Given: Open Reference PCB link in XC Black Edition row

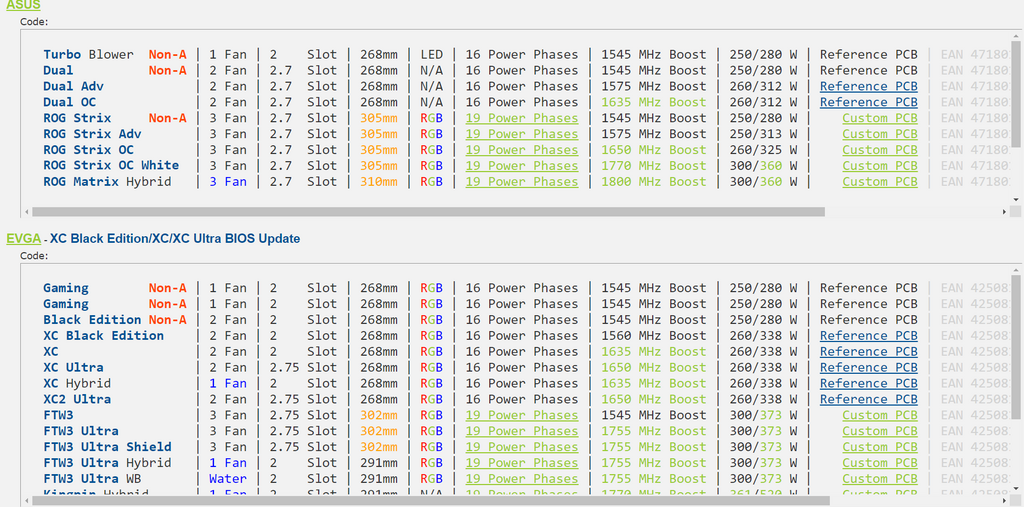Looking at the screenshot, I should 869,336.
